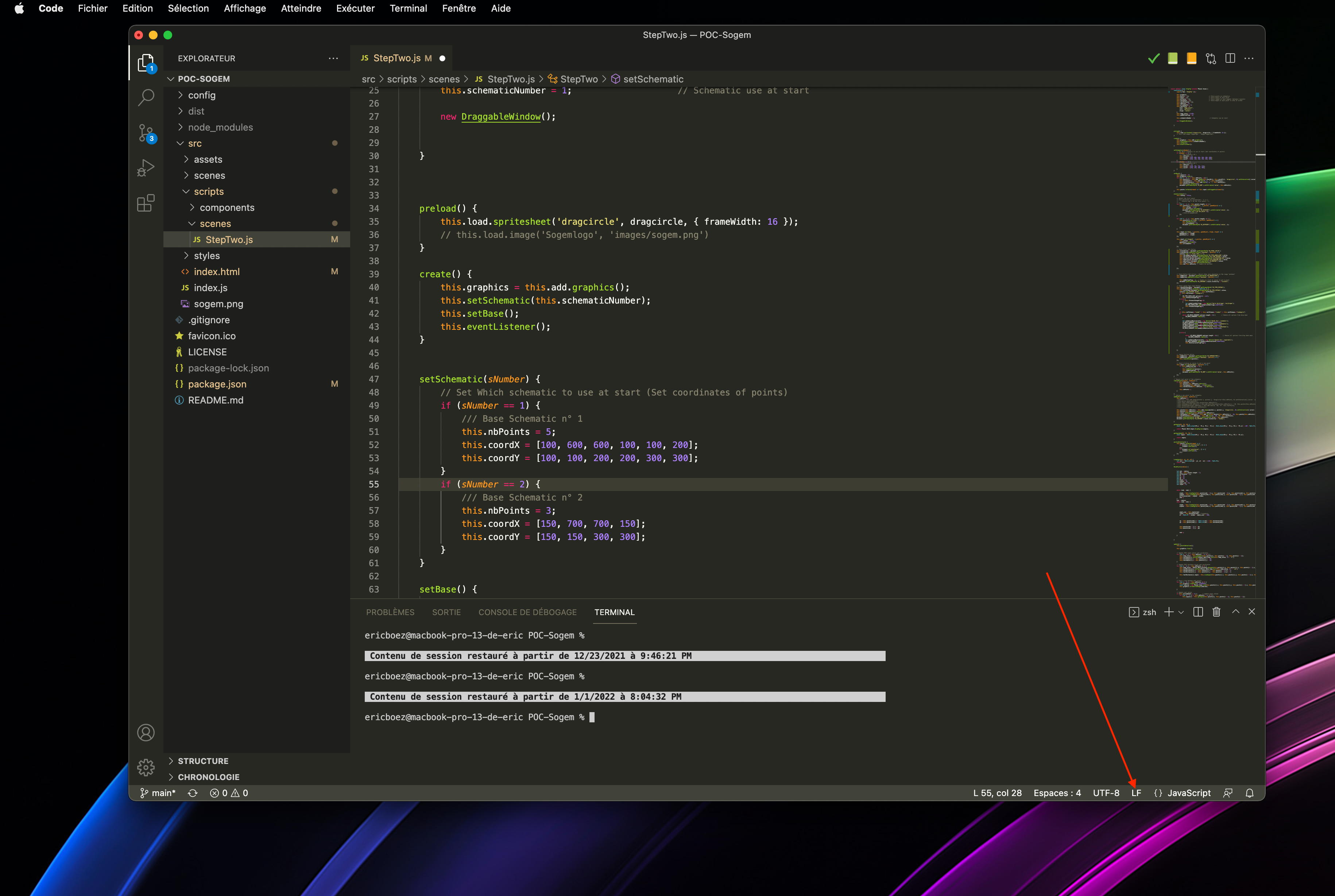Change indentation via Espaces : 4

1057,793
